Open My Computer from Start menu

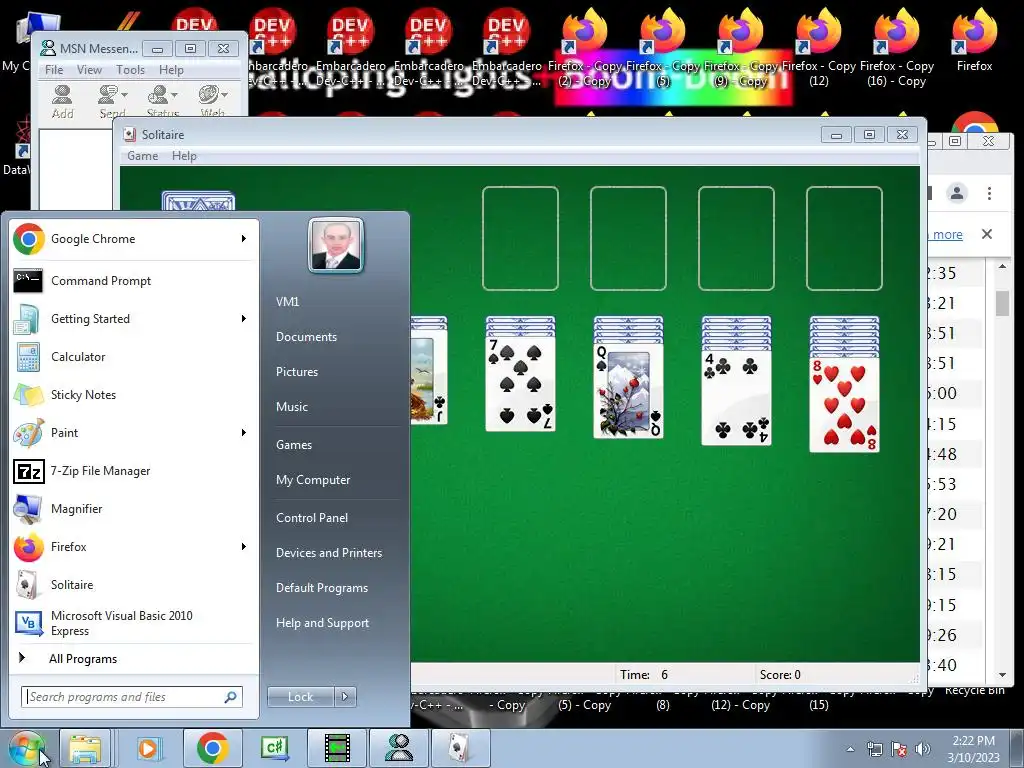tap(313, 480)
